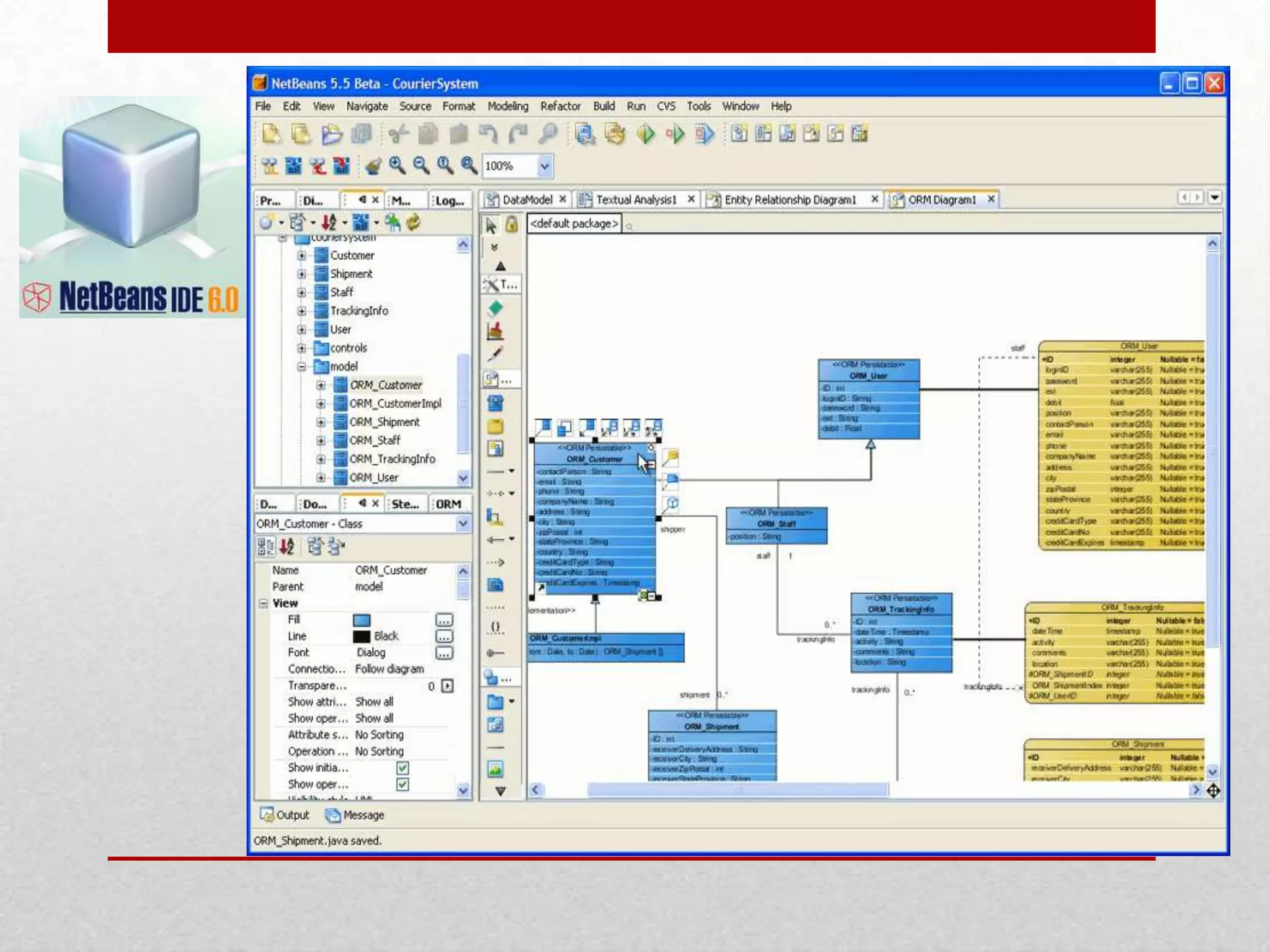Open the Fill property ellipsis button

(444, 620)
